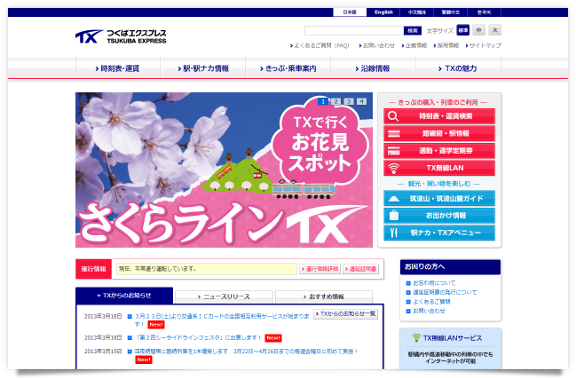Image resolution: width=576 pixels, height=378 pixels.
Task: Set font size to 標準
Action: (x=463, y=30)
